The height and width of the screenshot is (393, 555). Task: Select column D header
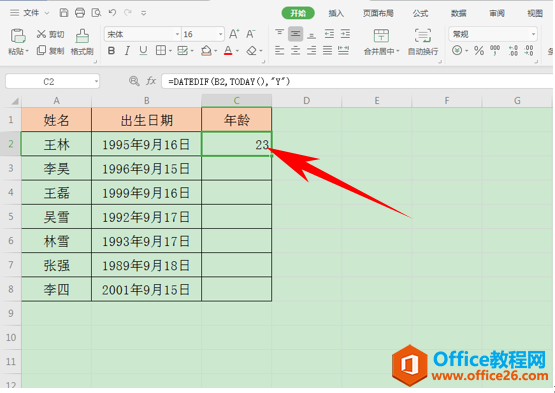[307, 101]
